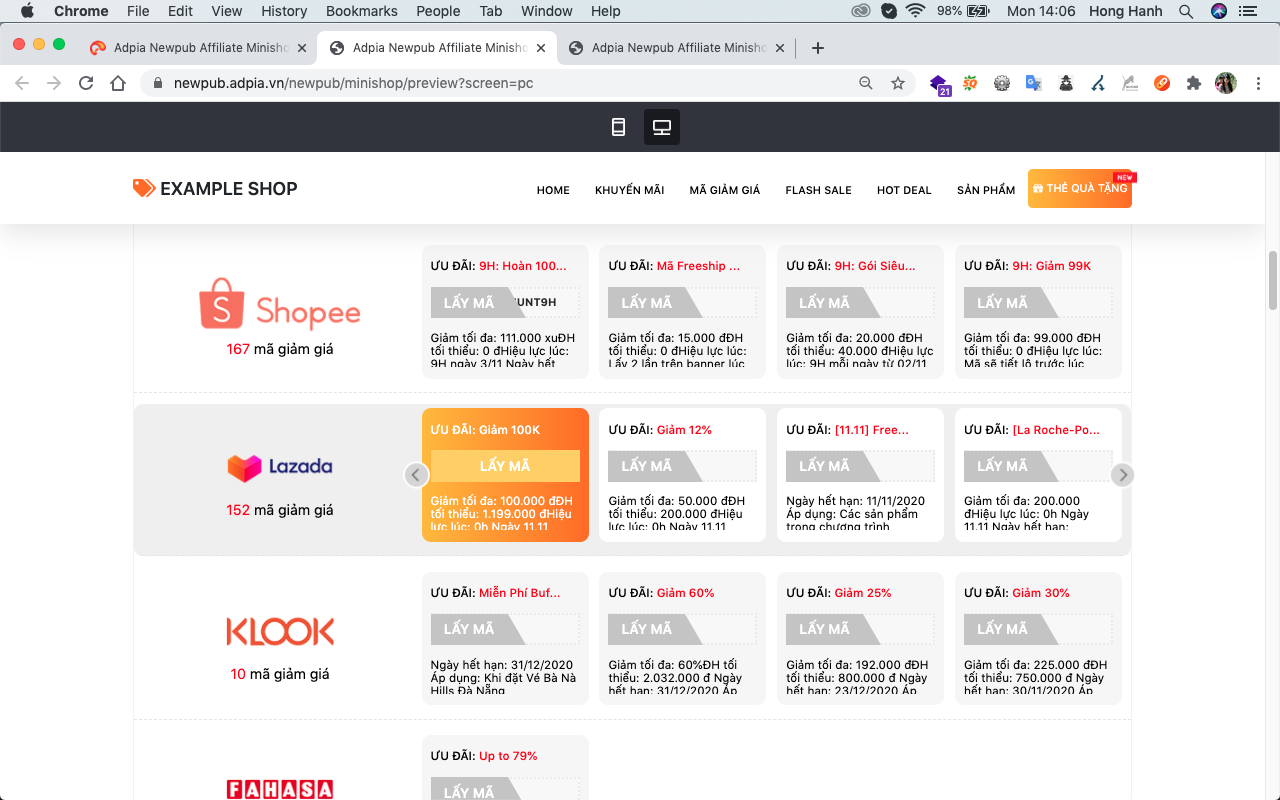Viewport: 1280px width, 800px height.
Task: Click the Example Shop tag logo
Action: (x=144, y=188)
